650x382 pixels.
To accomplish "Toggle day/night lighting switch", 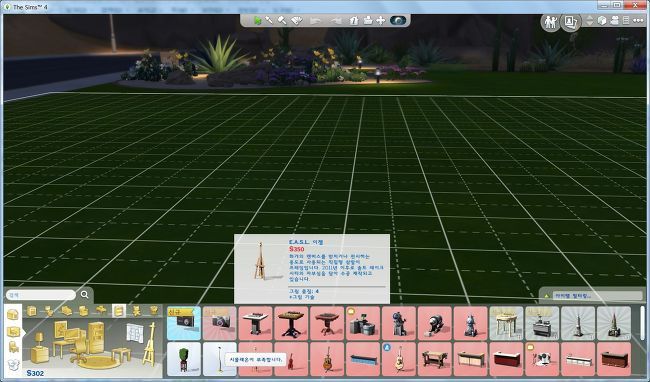I will click(x=398, y=20).
